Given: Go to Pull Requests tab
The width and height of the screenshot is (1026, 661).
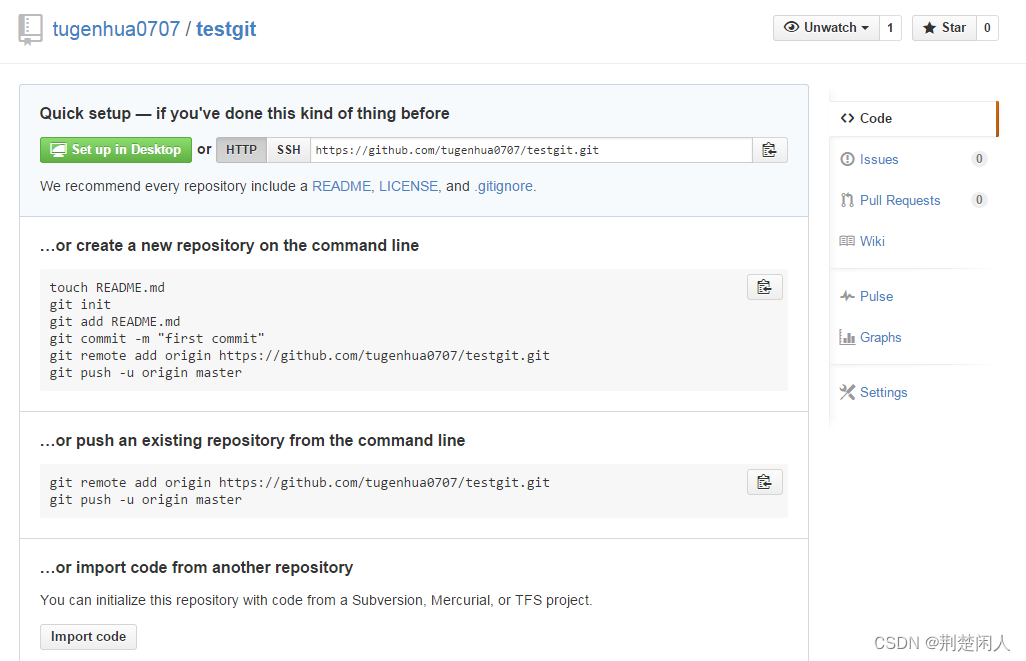Looking at the screenshot, I should (x=900, y=200).
